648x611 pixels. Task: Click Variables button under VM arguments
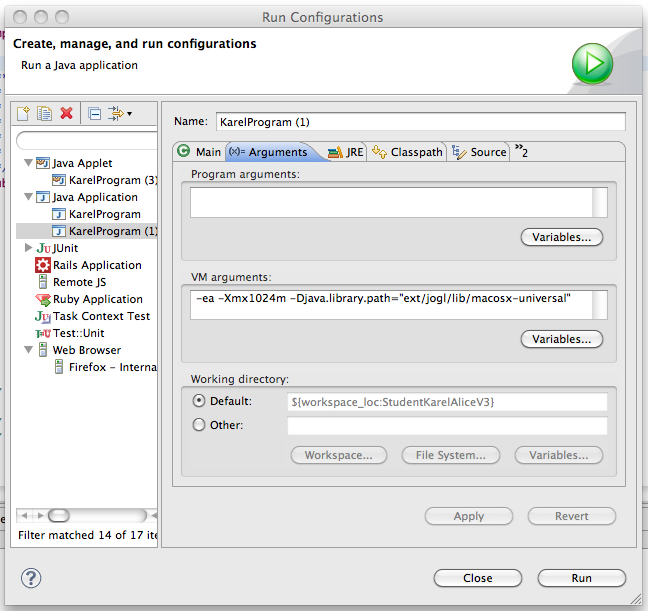(x=562, y=339)
